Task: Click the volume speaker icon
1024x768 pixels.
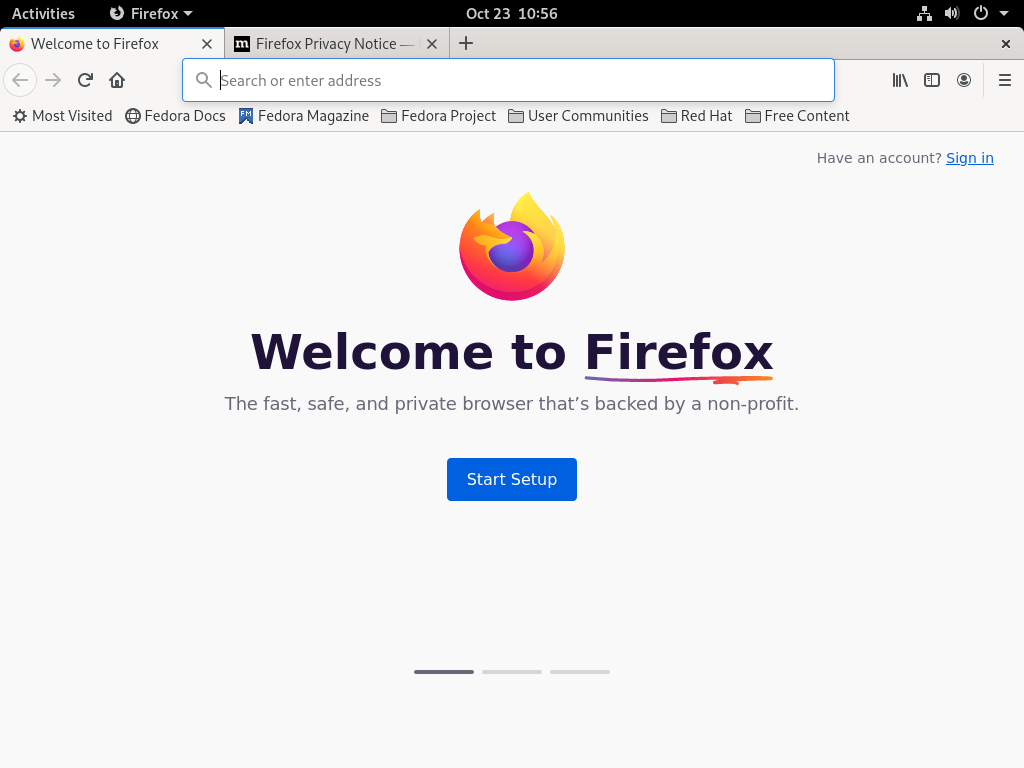Action: pyautogui.click(x=952, y=13)
